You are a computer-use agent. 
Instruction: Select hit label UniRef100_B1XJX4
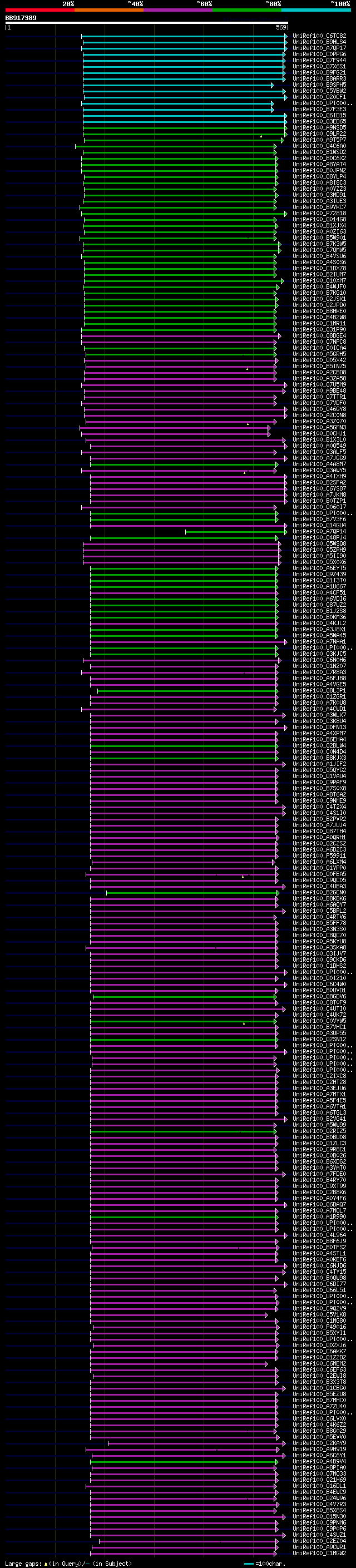(x=319, y=226)
